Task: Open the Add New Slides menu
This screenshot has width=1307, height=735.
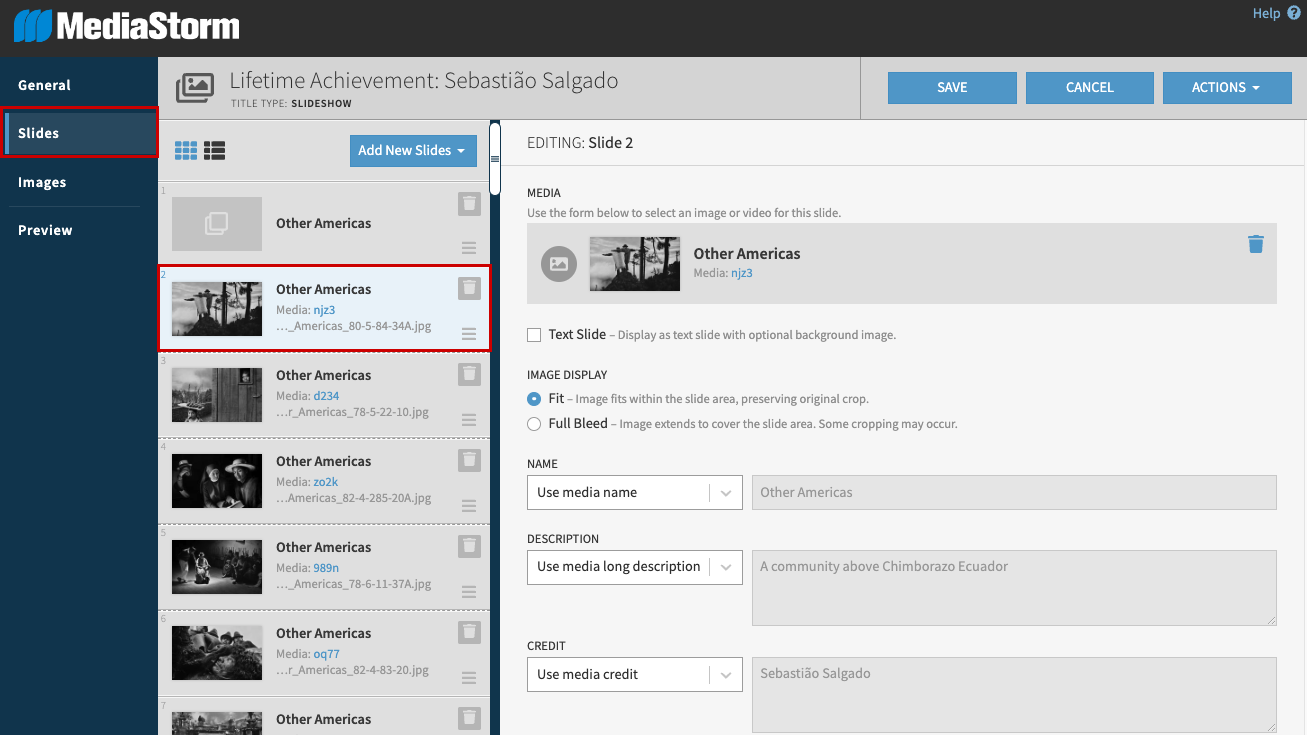Action: 412,151
